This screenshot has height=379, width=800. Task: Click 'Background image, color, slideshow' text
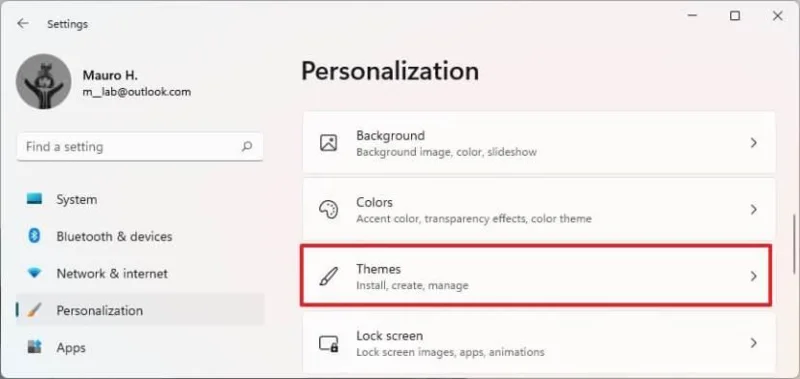446,152
